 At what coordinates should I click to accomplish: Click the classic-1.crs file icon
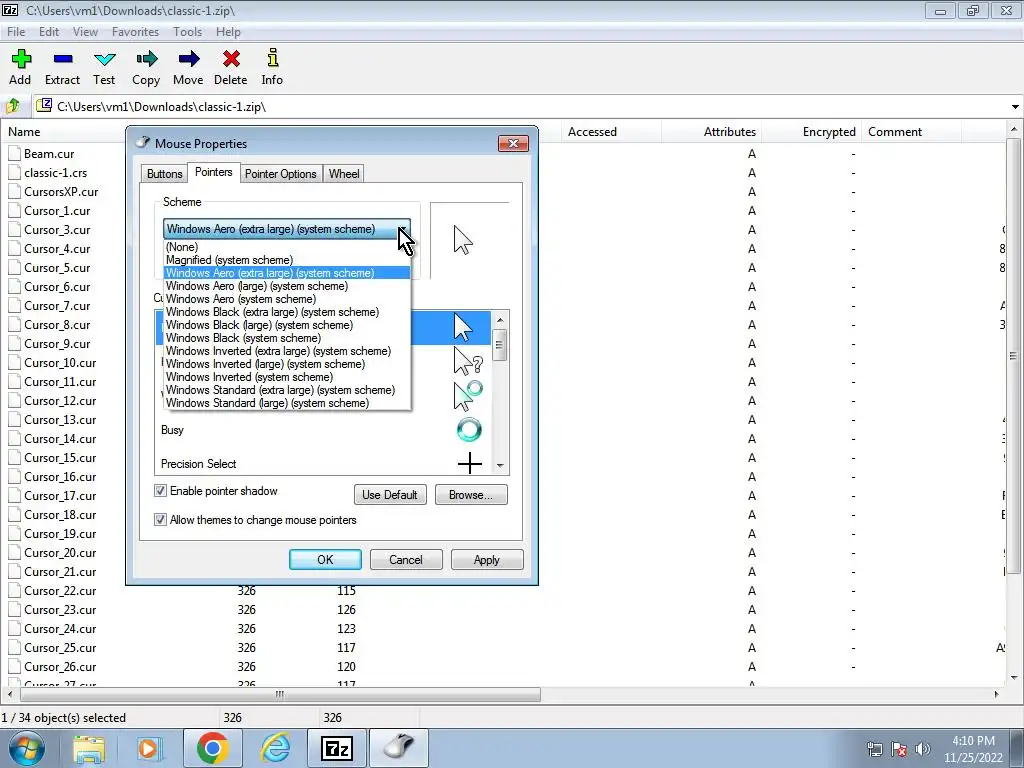(14, 172)
